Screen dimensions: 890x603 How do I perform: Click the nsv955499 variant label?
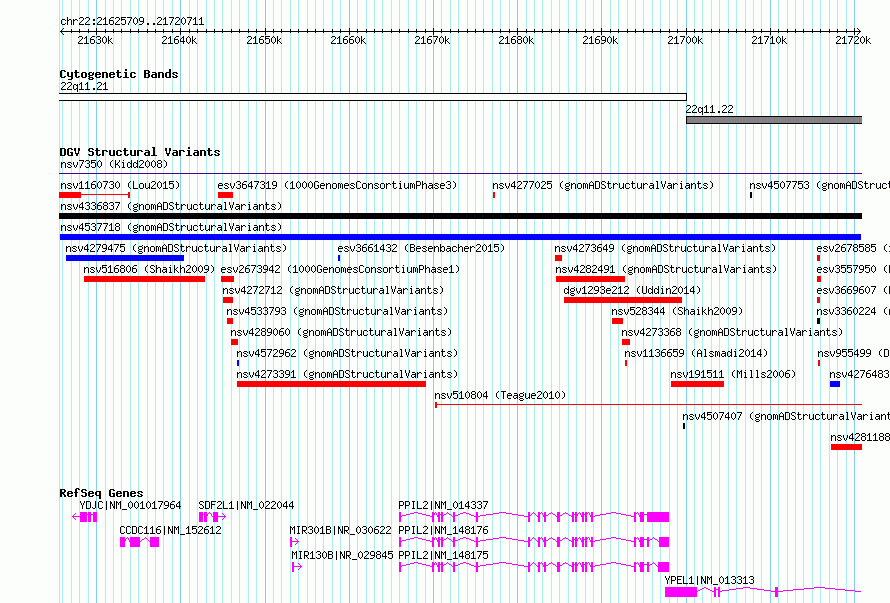tap(853, 353)
